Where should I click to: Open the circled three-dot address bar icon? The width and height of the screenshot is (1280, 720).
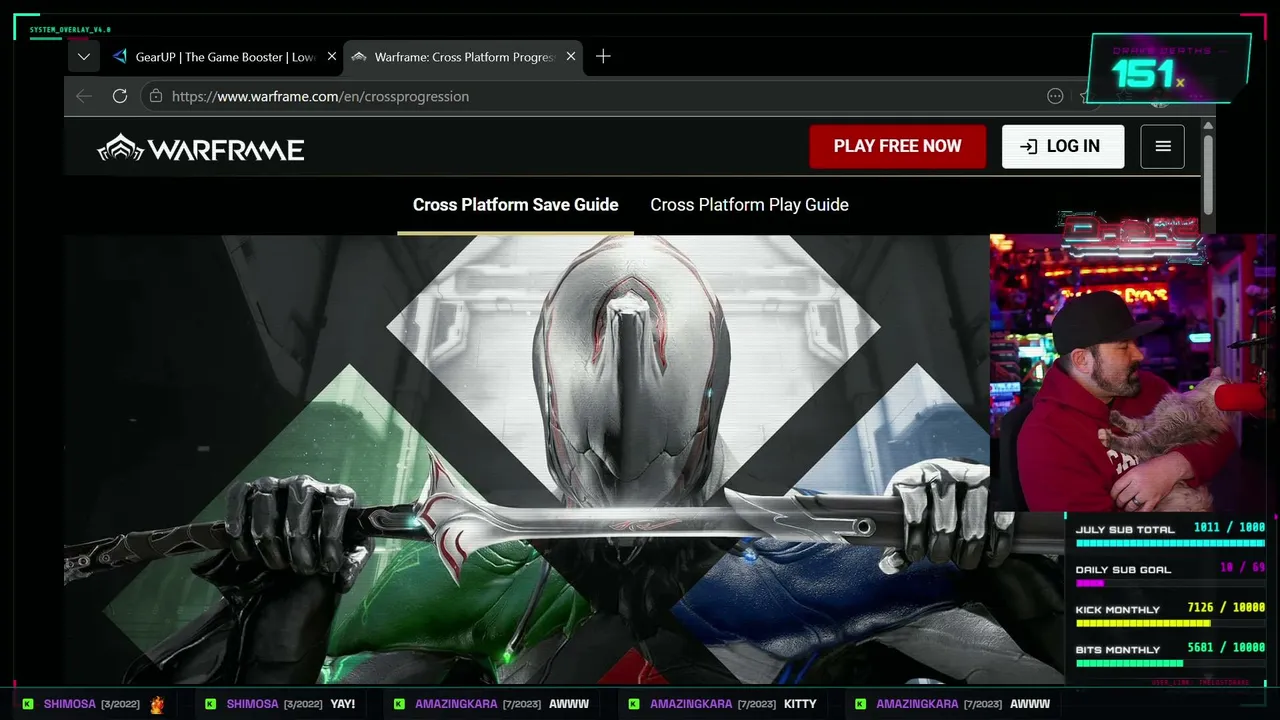[1055, 96]
